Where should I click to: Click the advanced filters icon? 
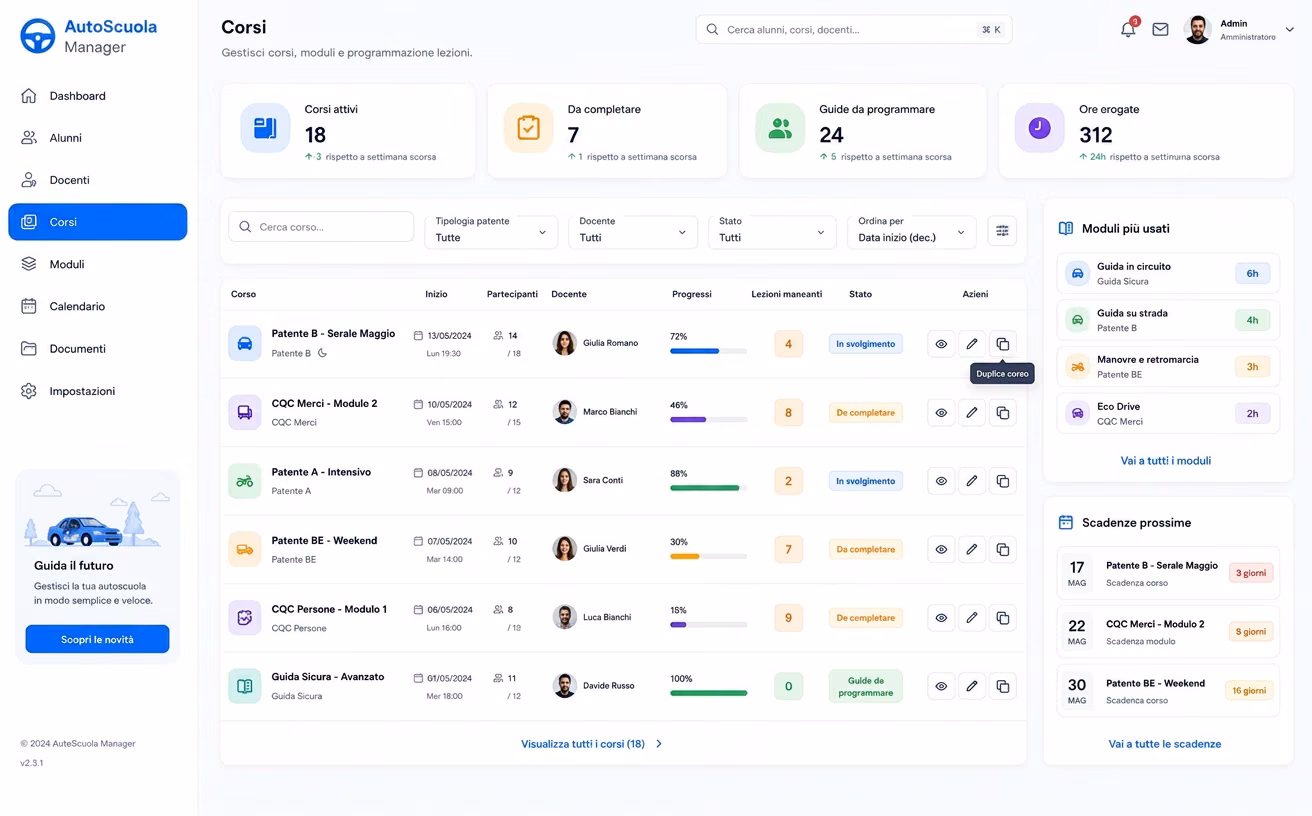(1002, 231)
